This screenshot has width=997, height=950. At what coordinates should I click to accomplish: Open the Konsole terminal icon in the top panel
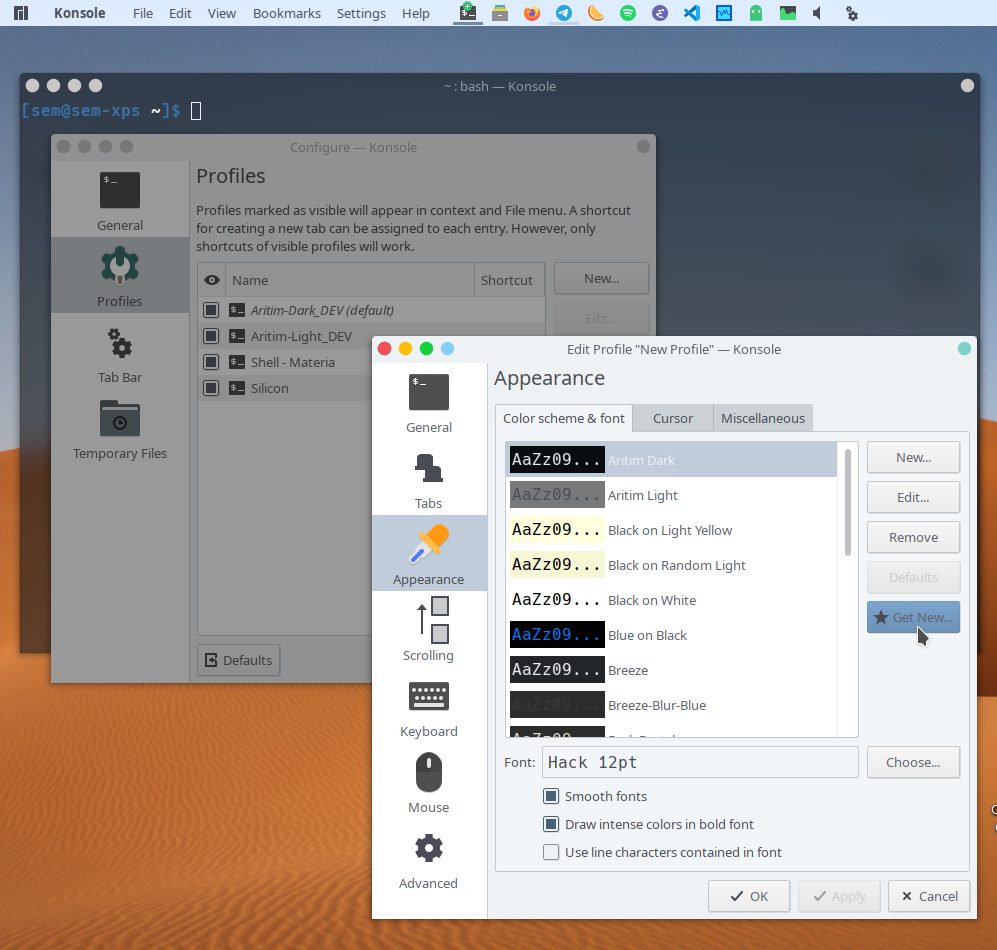click(468, 13)
